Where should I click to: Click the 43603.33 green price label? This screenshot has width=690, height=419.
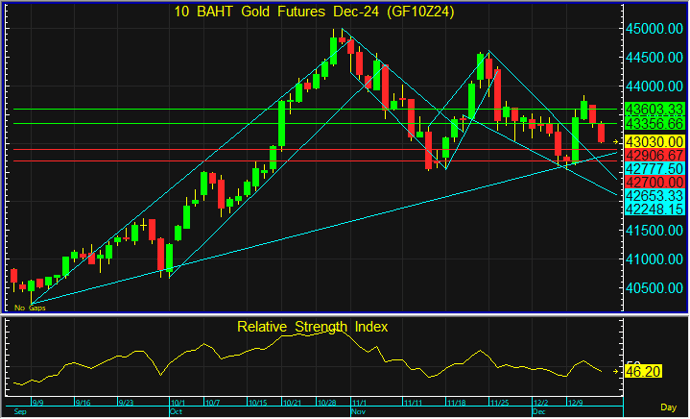pyautogui.click(x=653, y=108)
